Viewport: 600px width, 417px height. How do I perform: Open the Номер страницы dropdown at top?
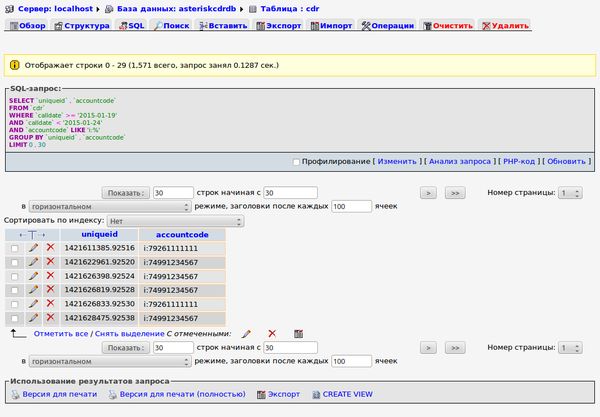tap(569, 192)
